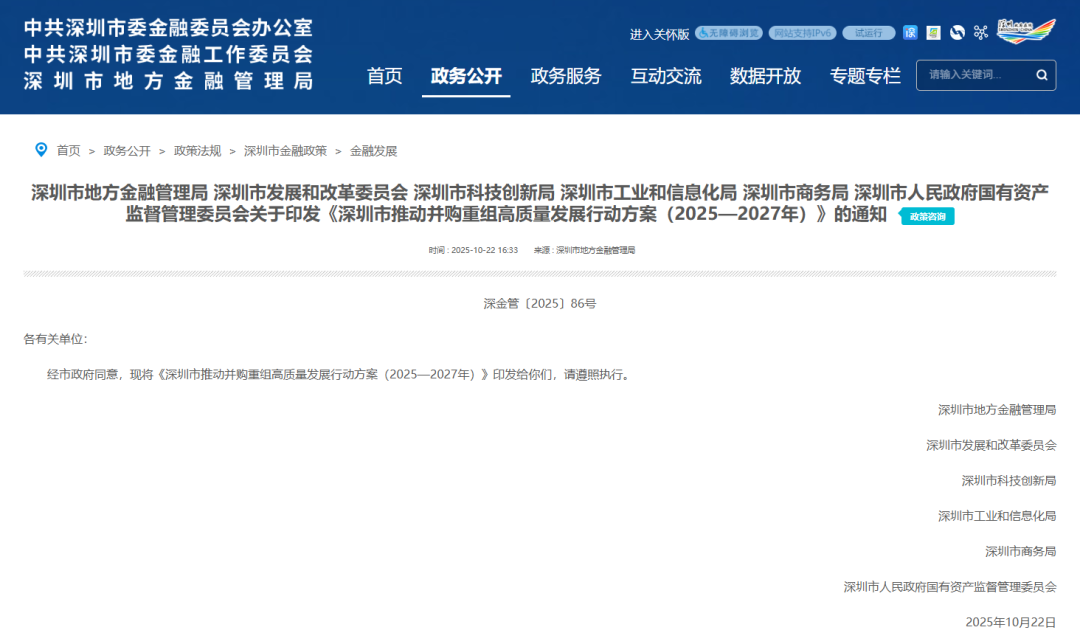
Task: Go to 数据开放 navigation menu
Action: tap(765, 76)
